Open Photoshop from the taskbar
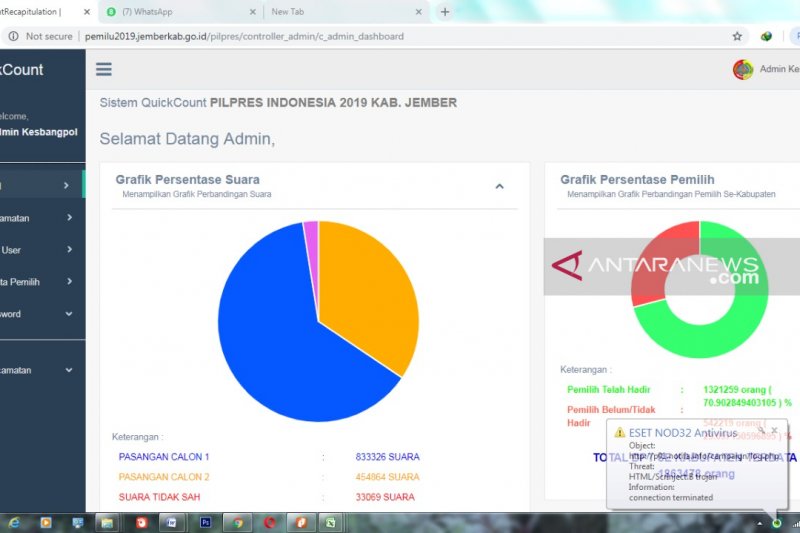 coord(206,522)
